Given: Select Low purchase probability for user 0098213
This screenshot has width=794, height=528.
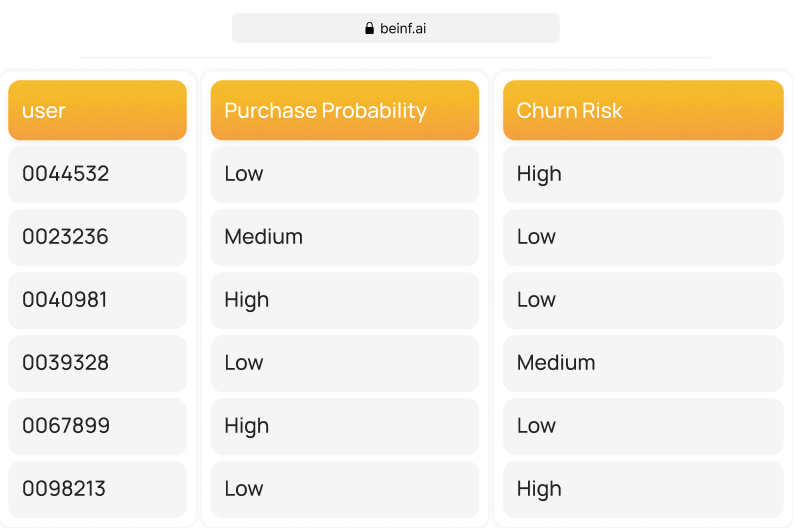Looking at the screenshot, I should click(x=345, y=489).
